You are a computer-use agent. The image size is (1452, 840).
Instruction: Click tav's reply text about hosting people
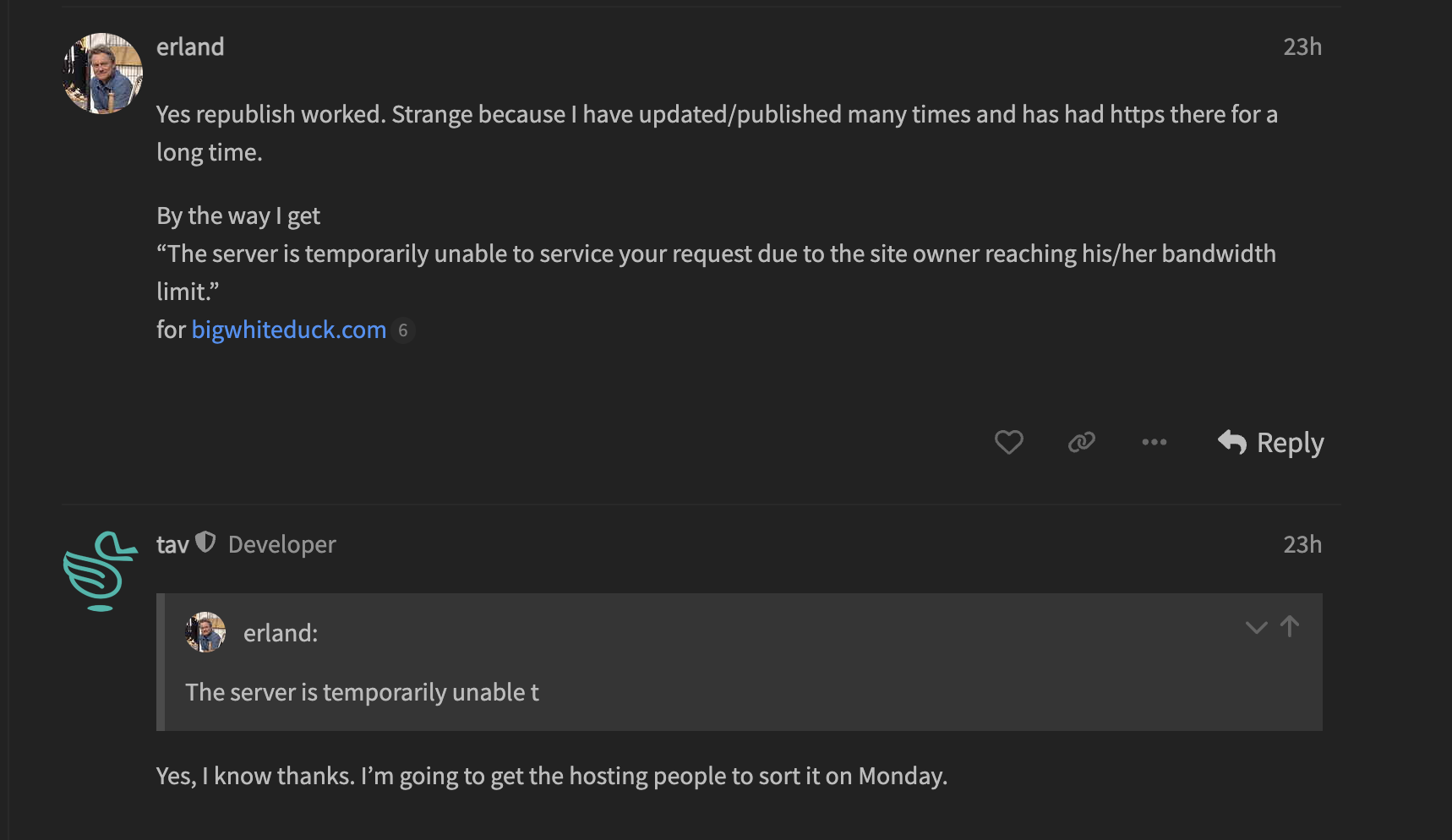(551, 776)
